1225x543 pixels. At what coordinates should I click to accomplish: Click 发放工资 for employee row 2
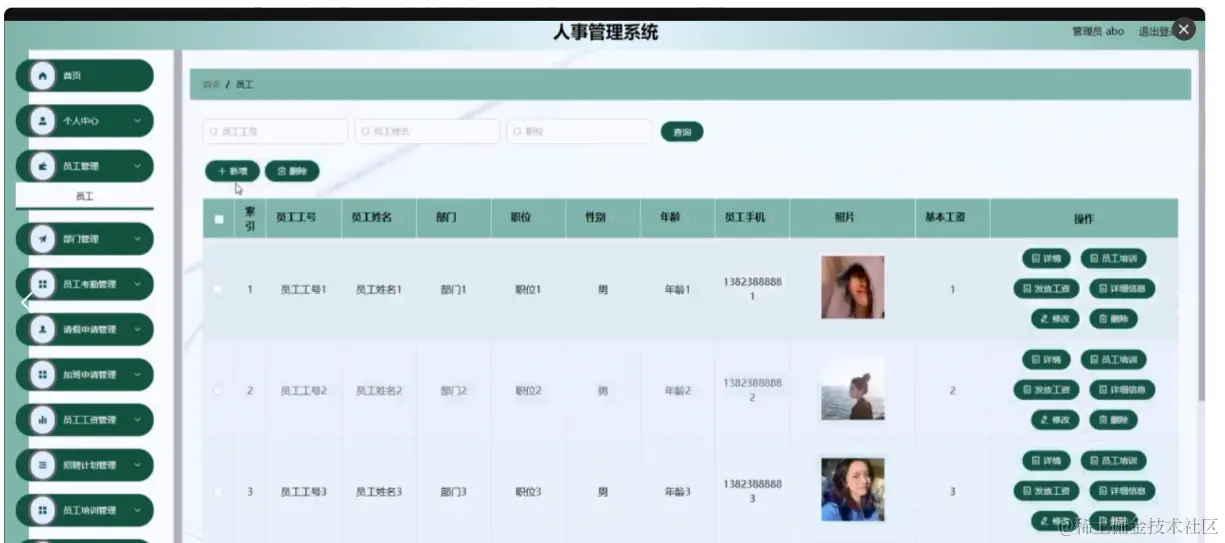point(1046,390)
